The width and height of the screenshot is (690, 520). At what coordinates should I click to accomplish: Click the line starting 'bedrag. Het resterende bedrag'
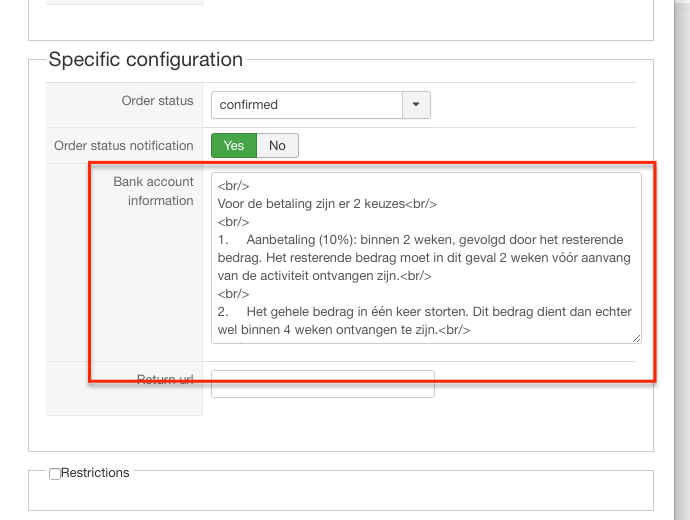(x=420, y=258)
